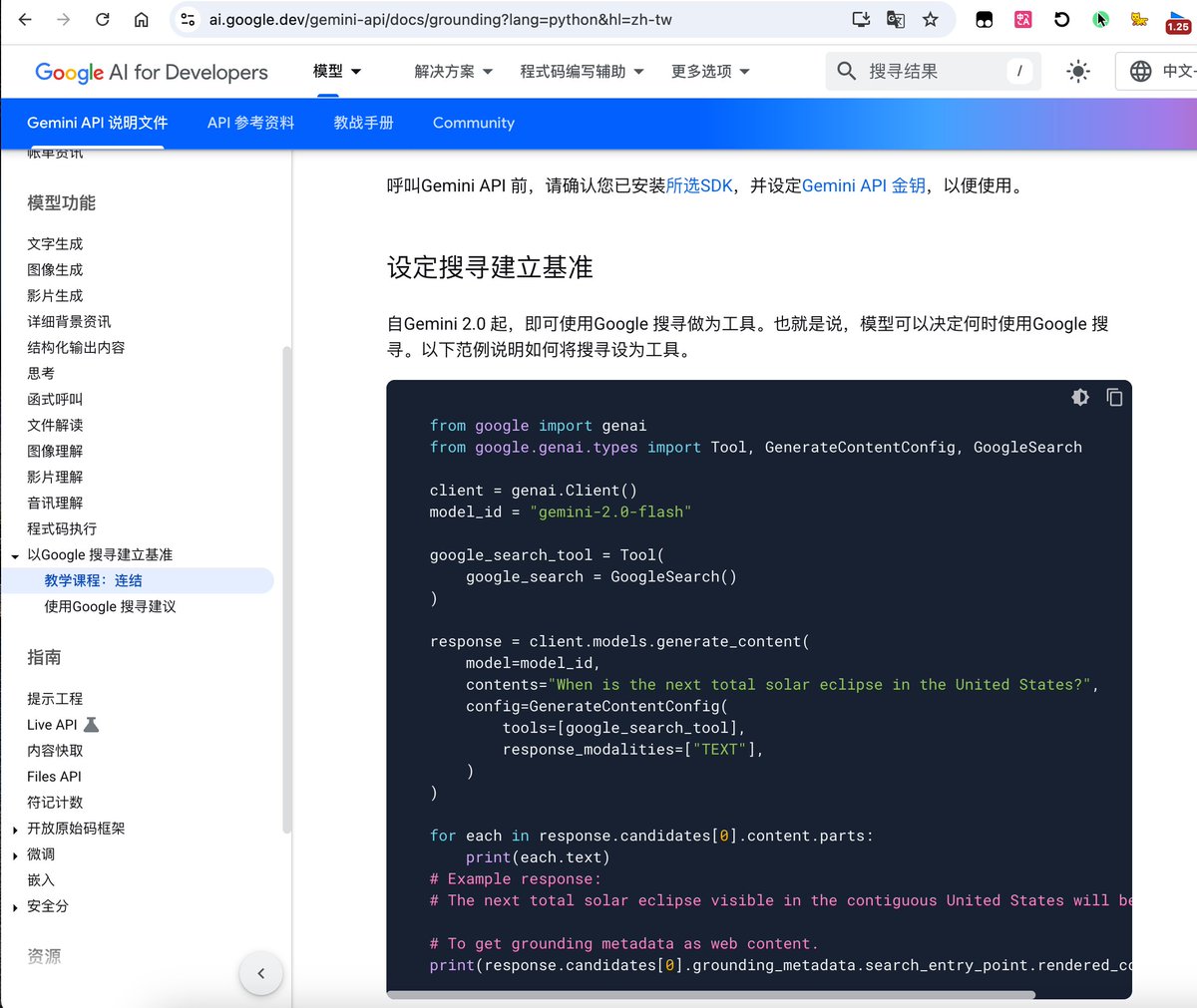This screenshot has width=1197, height=1008.
Task: Open 内容快取 in the sidebar
Action: [x=55, y=750]
